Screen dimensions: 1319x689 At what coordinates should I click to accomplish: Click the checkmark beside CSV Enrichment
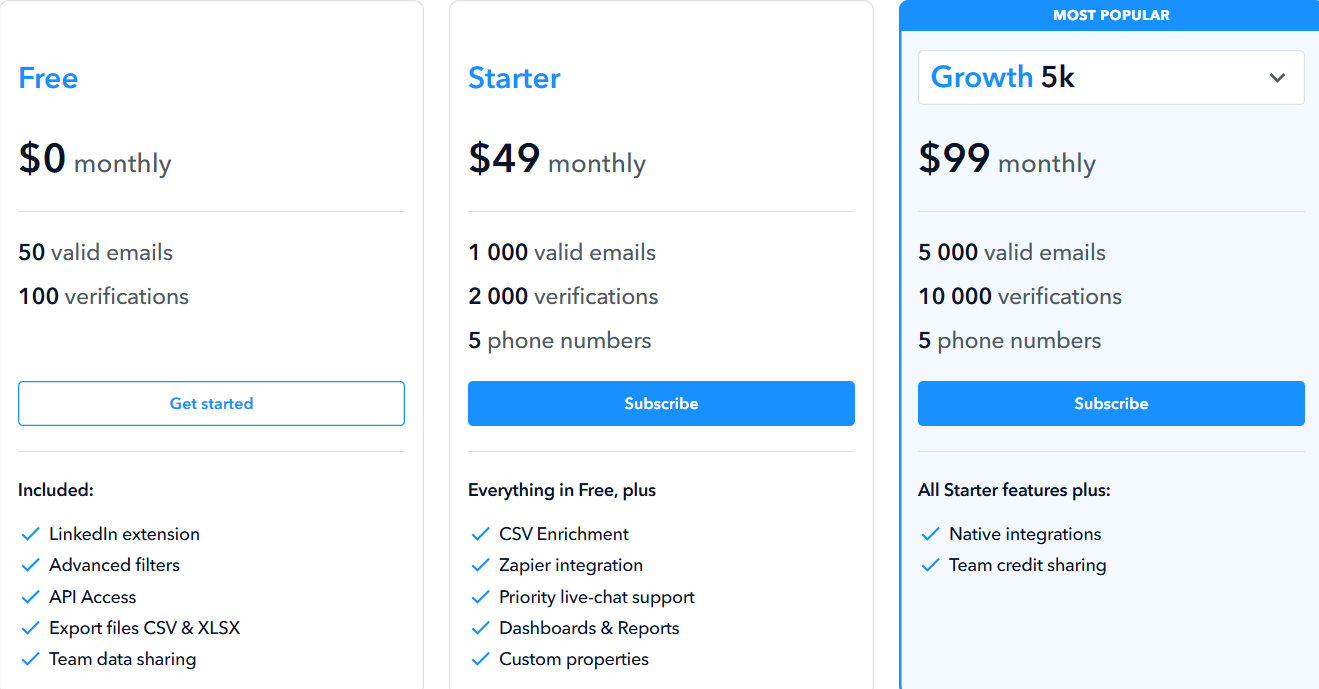pyautogui.click(x=480, y=534)
